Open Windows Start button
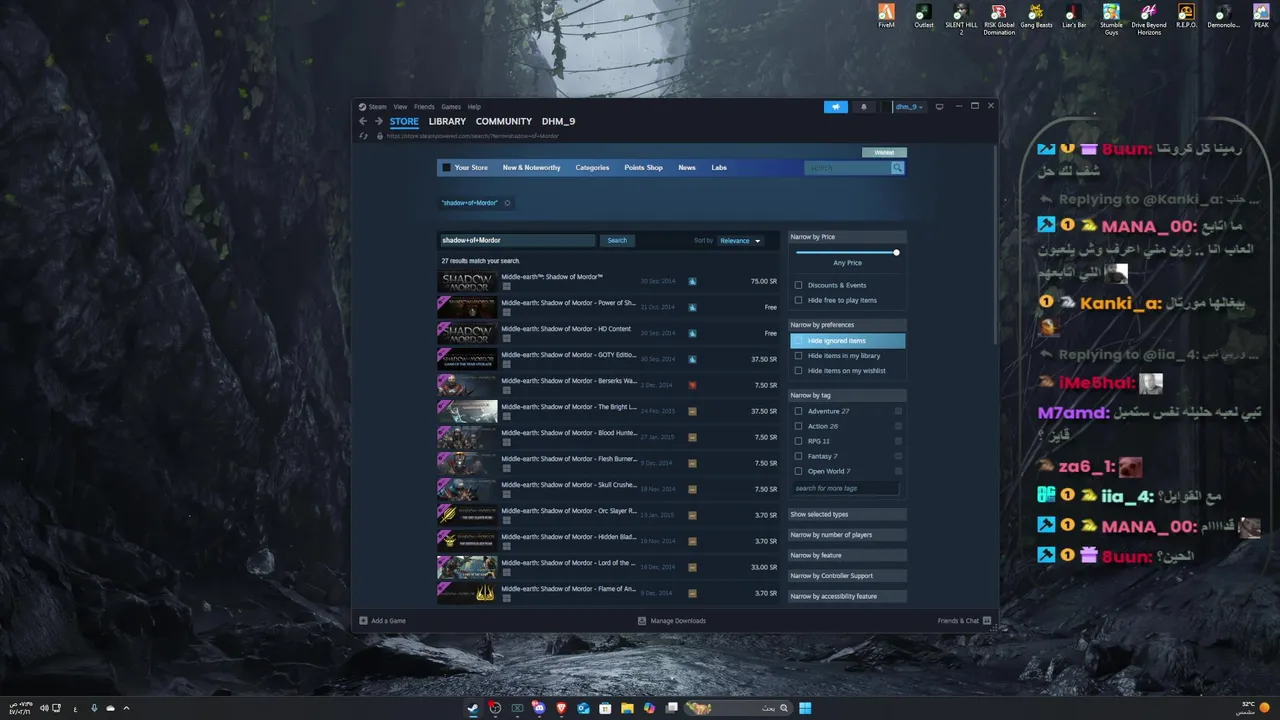 click(805, 708)
